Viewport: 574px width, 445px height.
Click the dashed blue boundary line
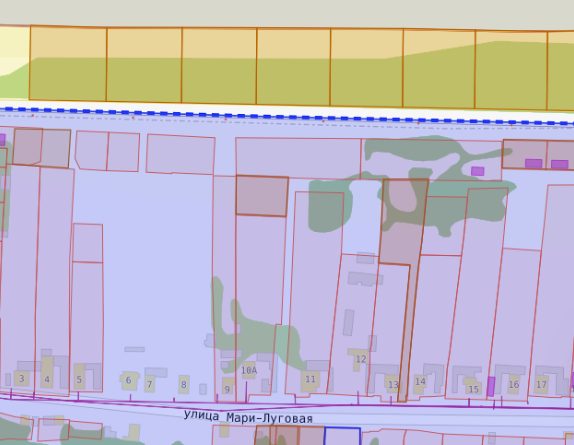click(x=287, y=117)
